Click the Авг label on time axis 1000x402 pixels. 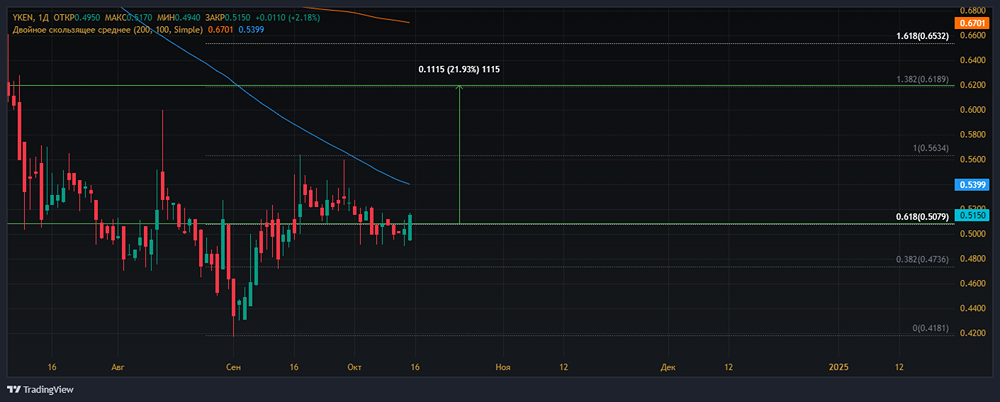coord(117,367)
